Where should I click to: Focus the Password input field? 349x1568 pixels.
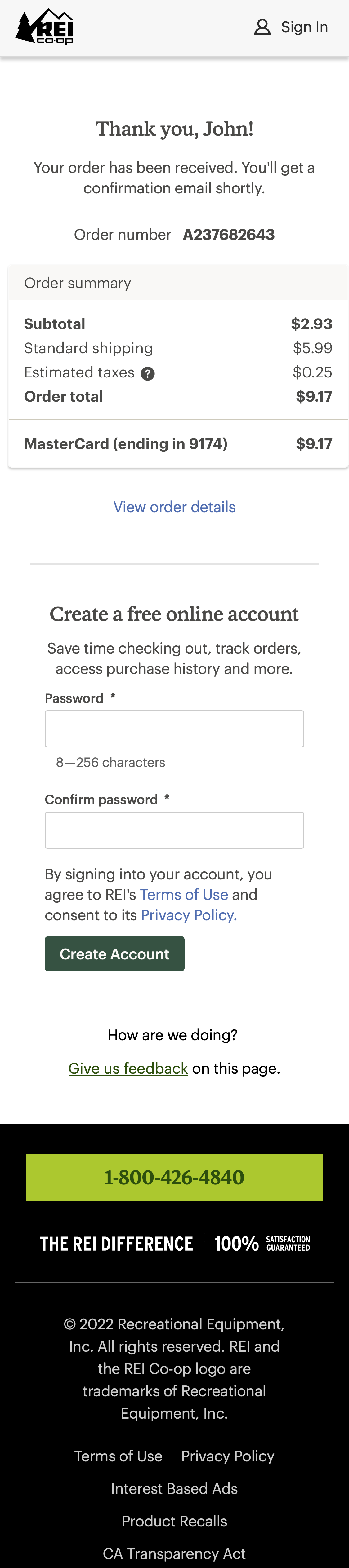click(174, 728)
